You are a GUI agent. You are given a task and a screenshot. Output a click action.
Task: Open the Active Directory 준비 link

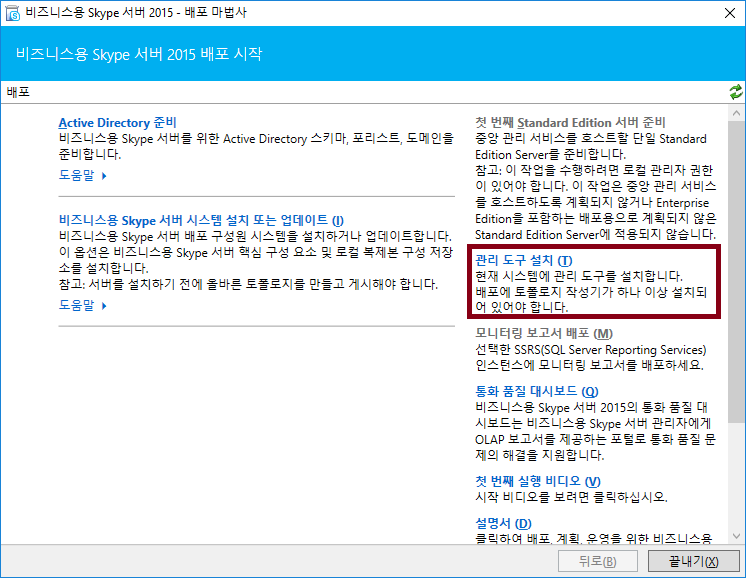coord(117,122)
